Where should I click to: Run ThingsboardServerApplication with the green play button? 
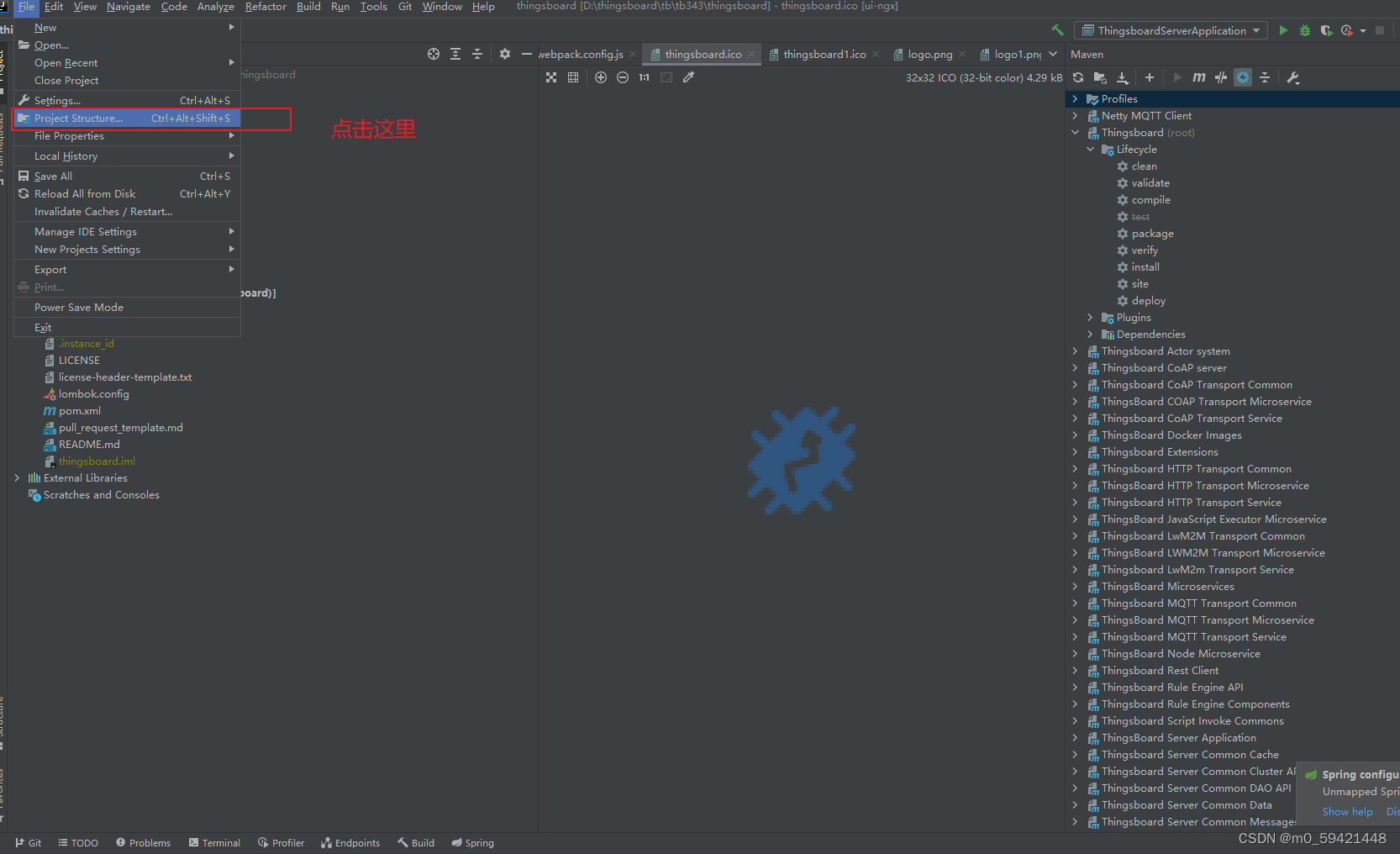pos(1283,29)
